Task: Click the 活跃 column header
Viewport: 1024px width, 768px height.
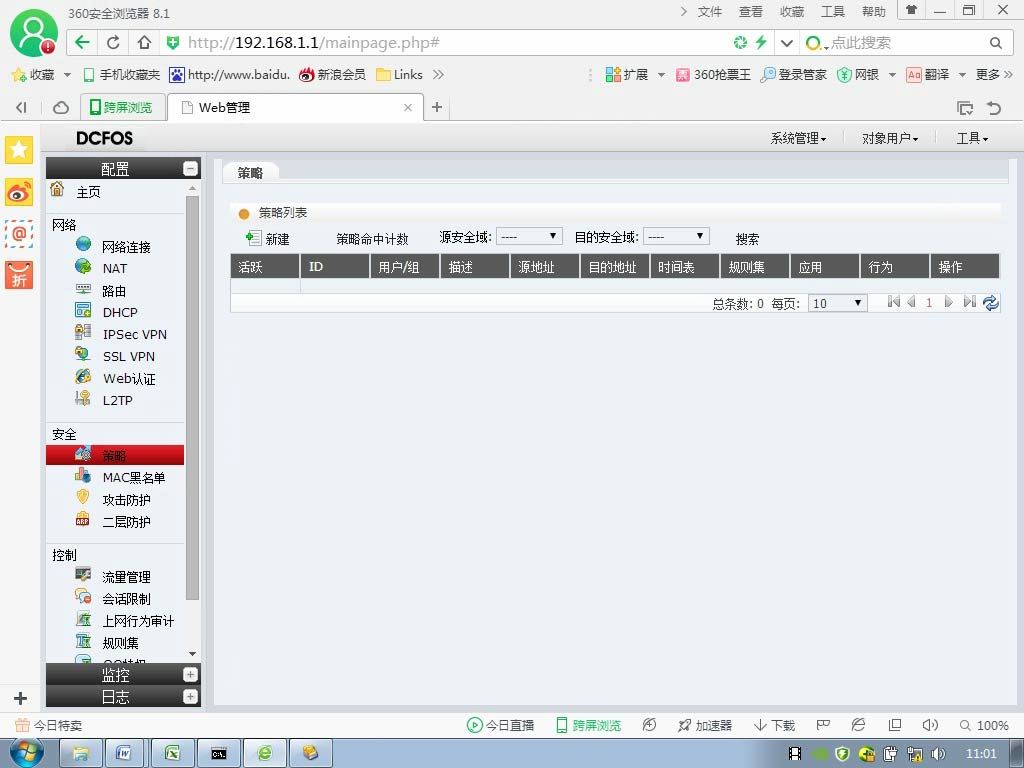Action: [x=265, y=266]
